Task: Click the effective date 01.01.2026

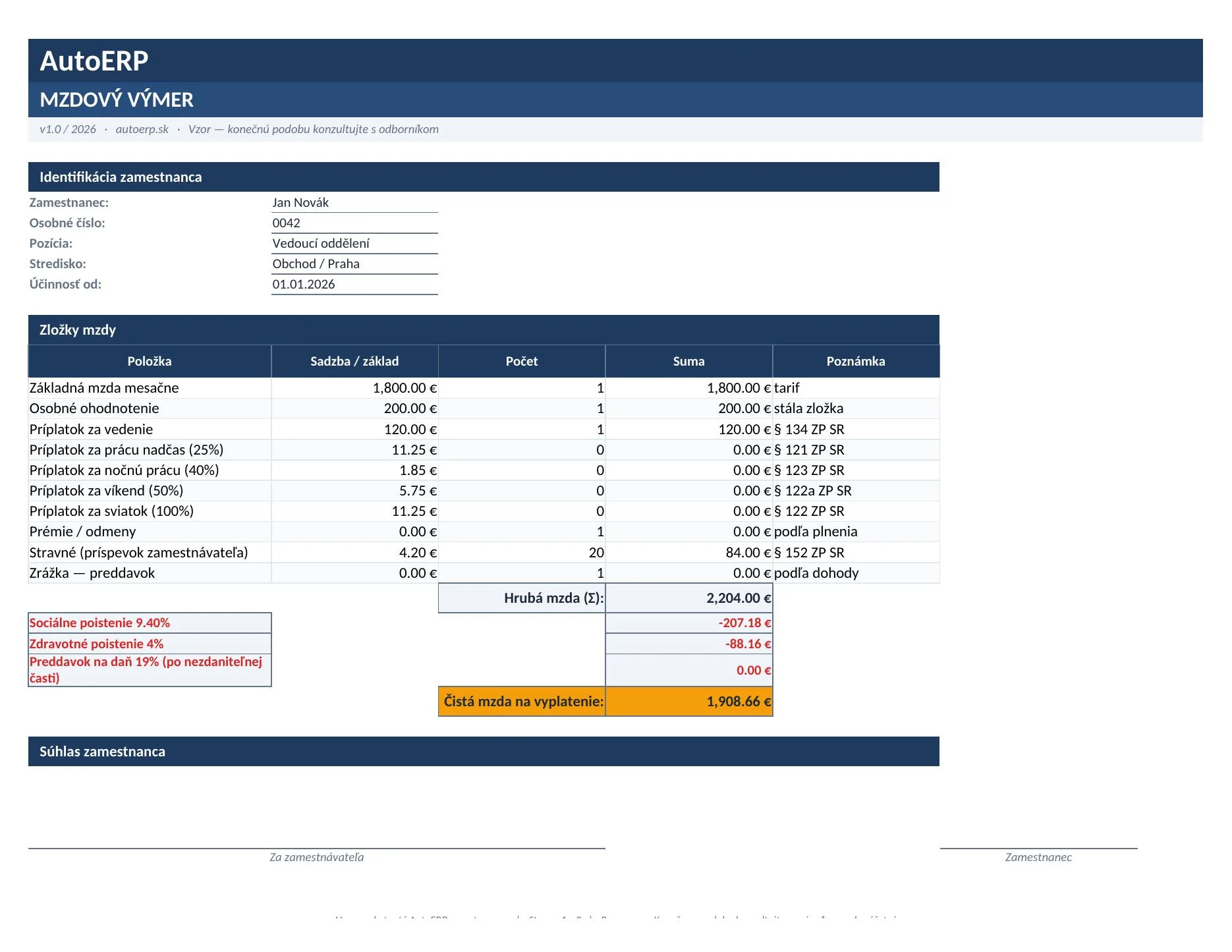Action: [354, 285]
